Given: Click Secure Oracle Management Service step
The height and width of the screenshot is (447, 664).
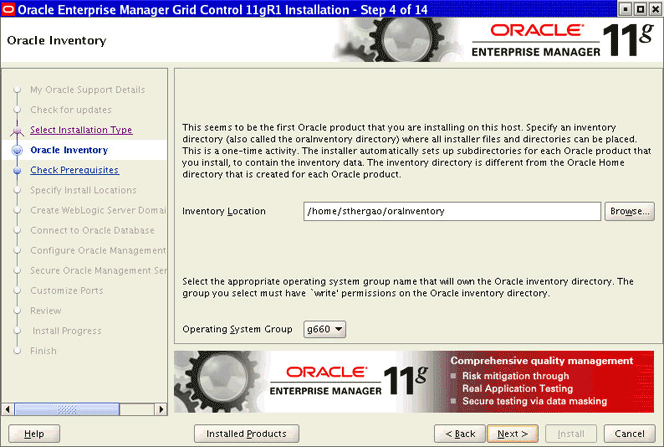Looking at the screenshot, I should (x=98, y=270).
